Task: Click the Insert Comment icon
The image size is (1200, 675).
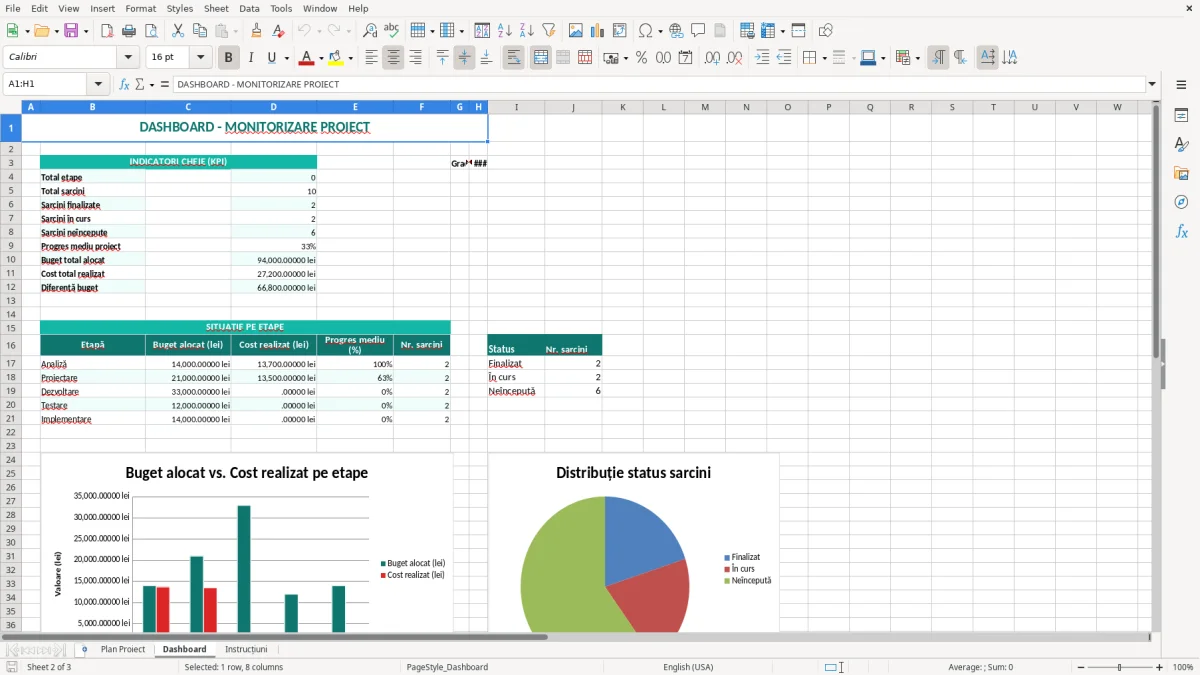Action: (x=698, y=31)
